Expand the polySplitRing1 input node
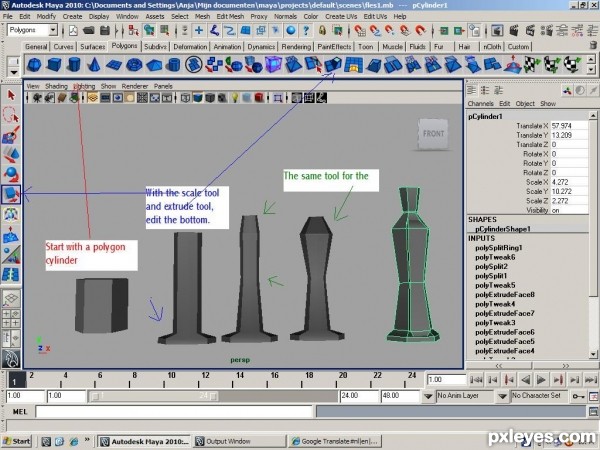Viewport: 600px width, 450px height. click(499, 248)
